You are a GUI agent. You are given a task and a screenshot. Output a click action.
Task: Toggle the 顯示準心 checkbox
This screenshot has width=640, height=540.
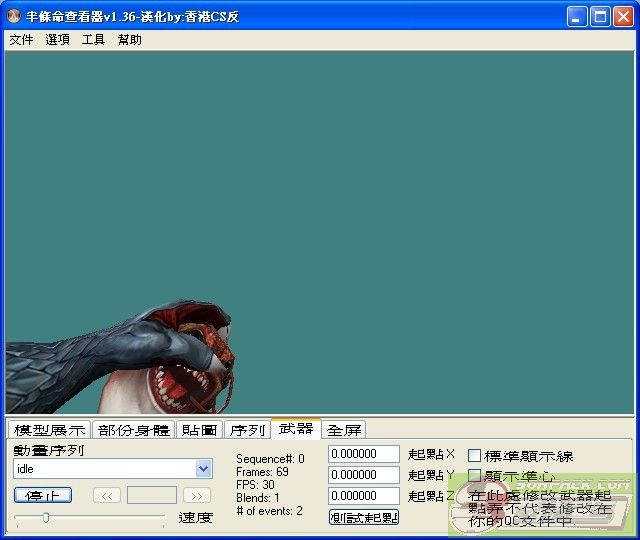[475, 476]
